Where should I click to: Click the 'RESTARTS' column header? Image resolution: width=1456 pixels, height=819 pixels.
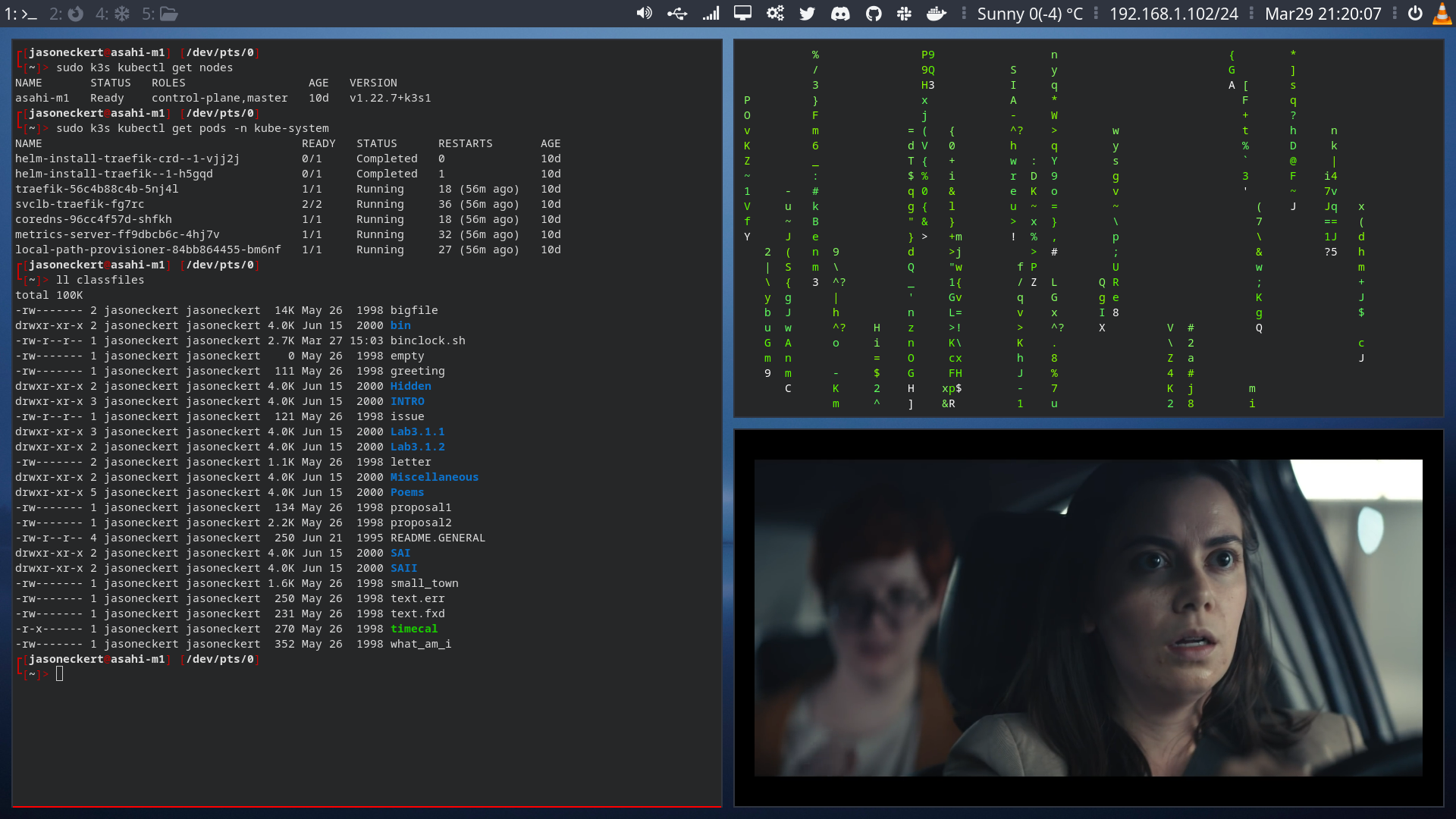pyautogui.click(x=465, y=143)
